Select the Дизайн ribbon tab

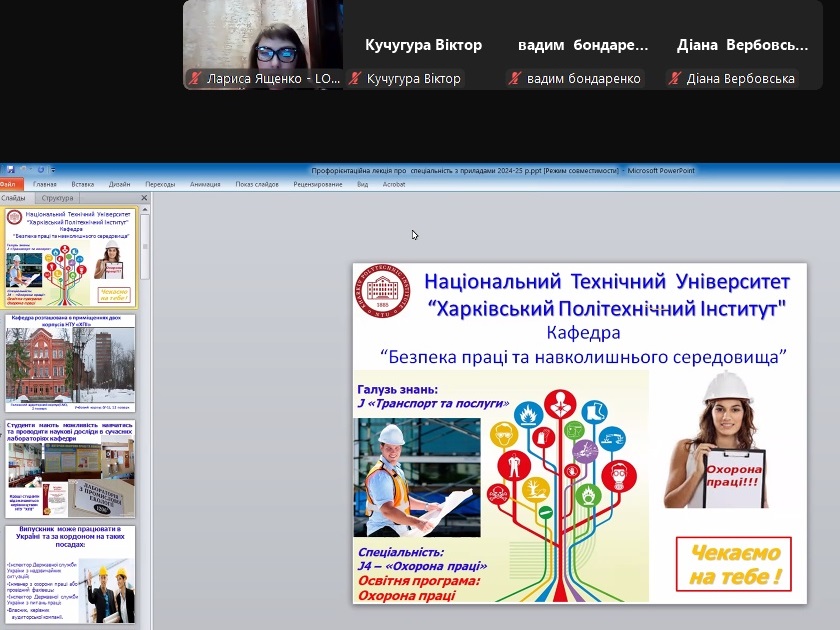(x=119, y=184)
